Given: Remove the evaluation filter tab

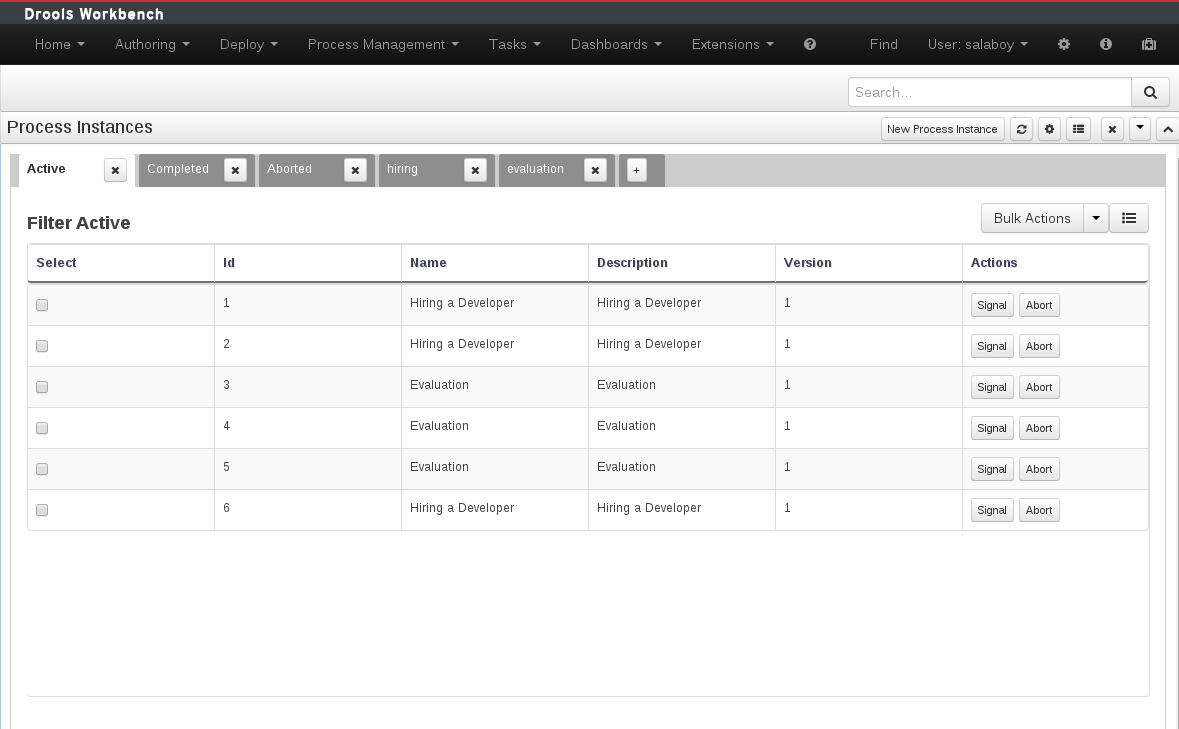Looking at the screenshot, I should (595, 171).
